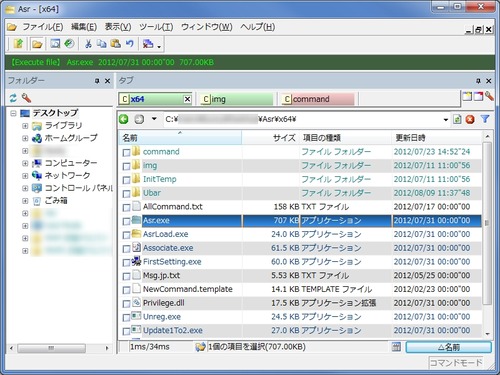The height and width of the screenshot is (375, 500).
Task: Go back with the green arrow button
Action: coord(124,119)
